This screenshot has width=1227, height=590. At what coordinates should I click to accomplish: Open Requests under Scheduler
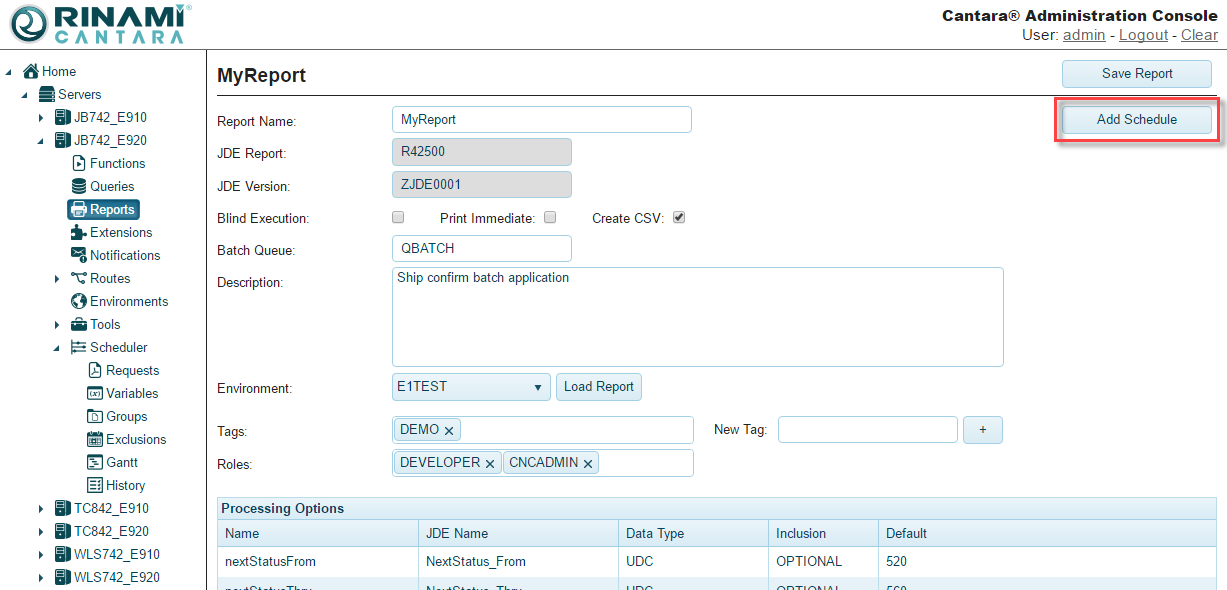tap(132, 370)
